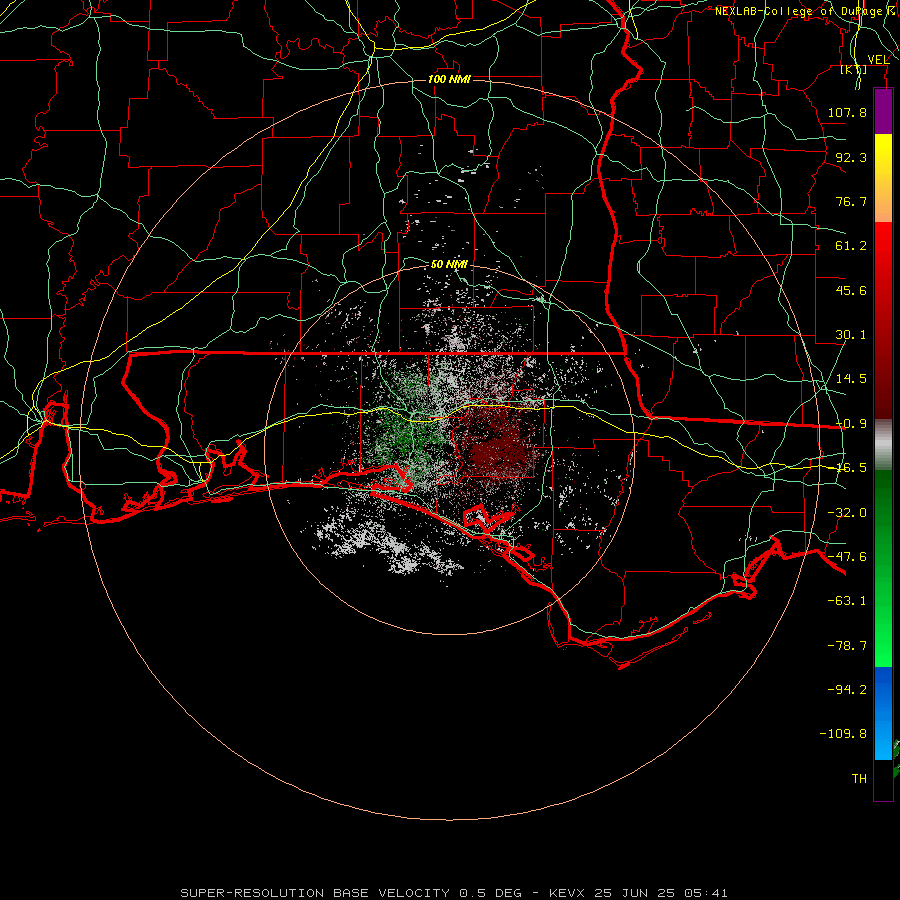The image size is (900, 900).
Task: Click the 107.8 velocity scale value
Action: (x=847, y=112)
